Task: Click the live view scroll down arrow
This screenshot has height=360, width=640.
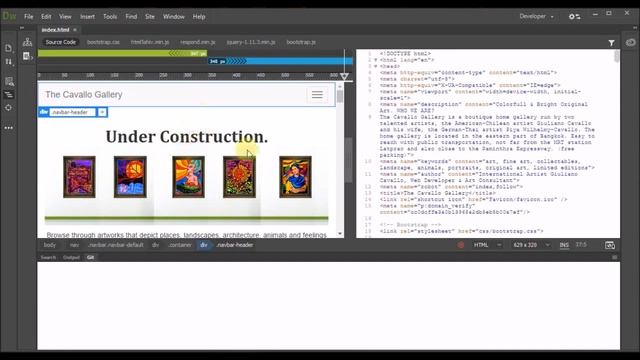Action: coord(340,234)
